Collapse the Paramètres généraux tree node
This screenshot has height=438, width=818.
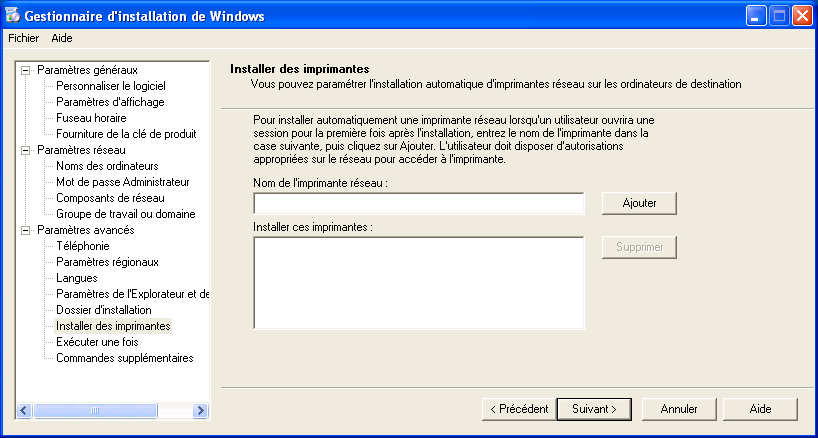(x=25, y=70)
